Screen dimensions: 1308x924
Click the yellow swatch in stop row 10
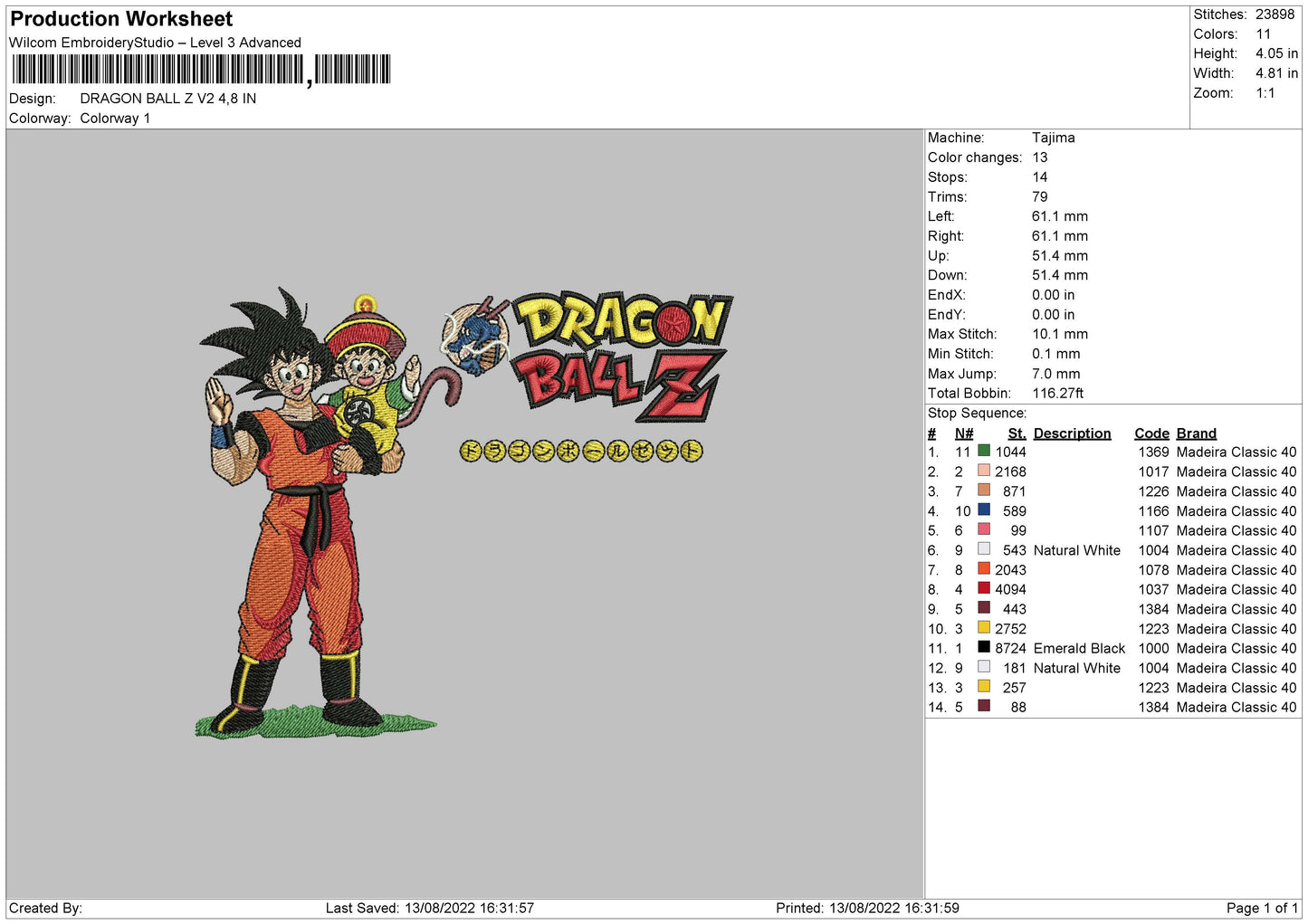[x=984, y=627]
